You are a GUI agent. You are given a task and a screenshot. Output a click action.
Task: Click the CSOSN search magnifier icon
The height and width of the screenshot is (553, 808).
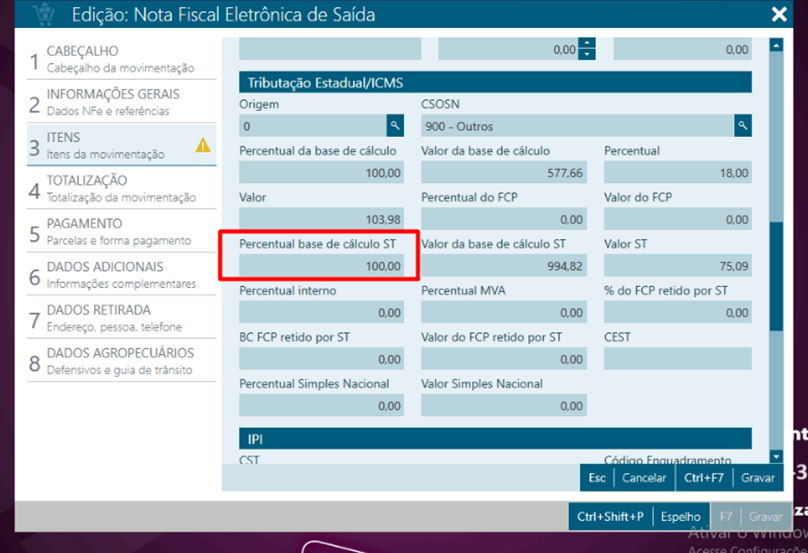pyautogui.click(x=742, y=126)
